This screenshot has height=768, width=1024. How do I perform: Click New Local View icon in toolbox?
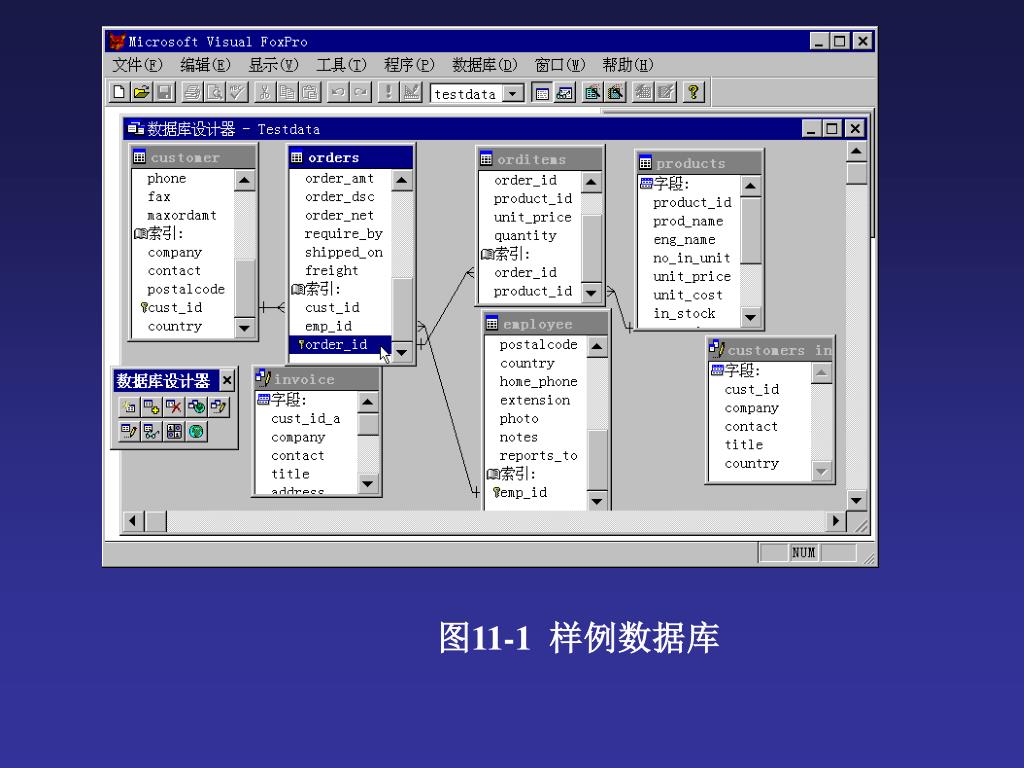pos(218,408)
